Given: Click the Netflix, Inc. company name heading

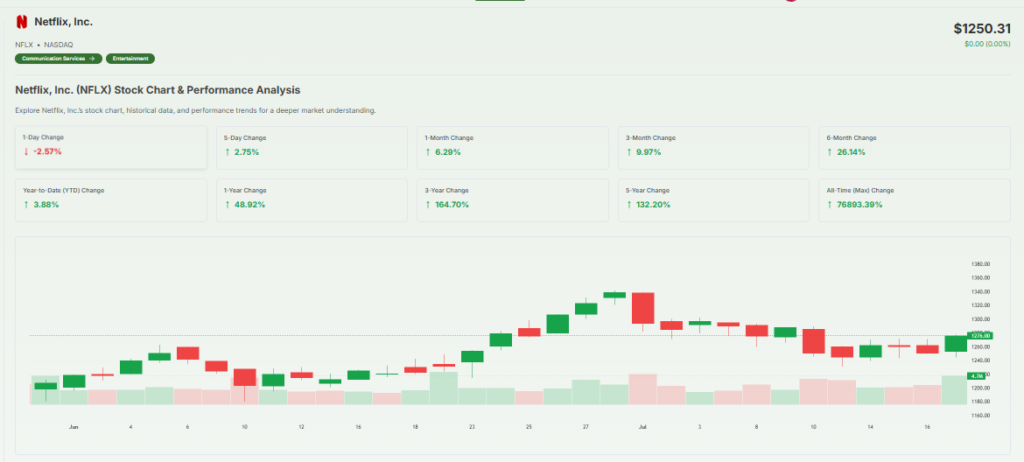Looking at the screenshot, I should 65,21.
